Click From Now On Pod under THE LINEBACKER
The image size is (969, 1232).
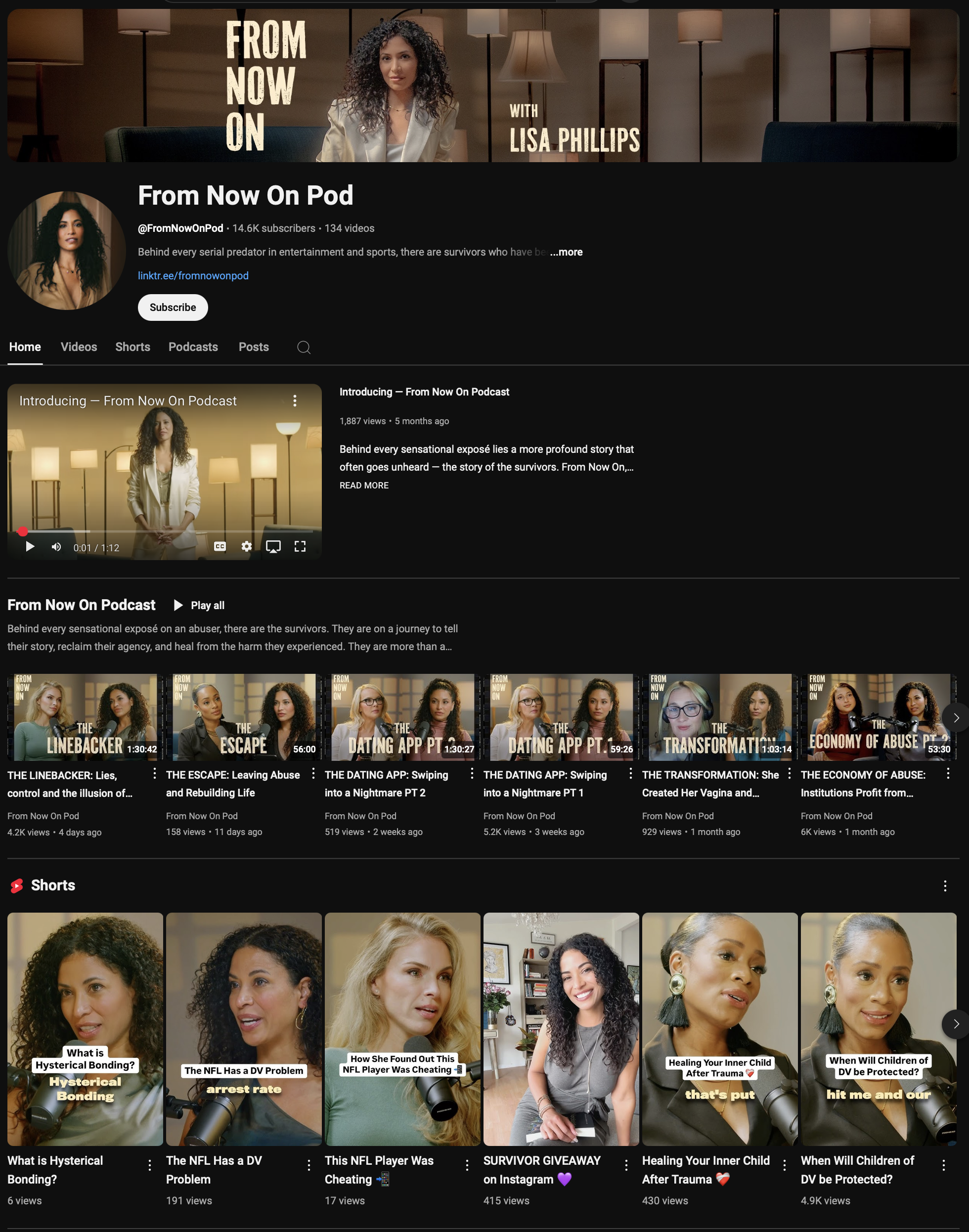click(43, 816)
